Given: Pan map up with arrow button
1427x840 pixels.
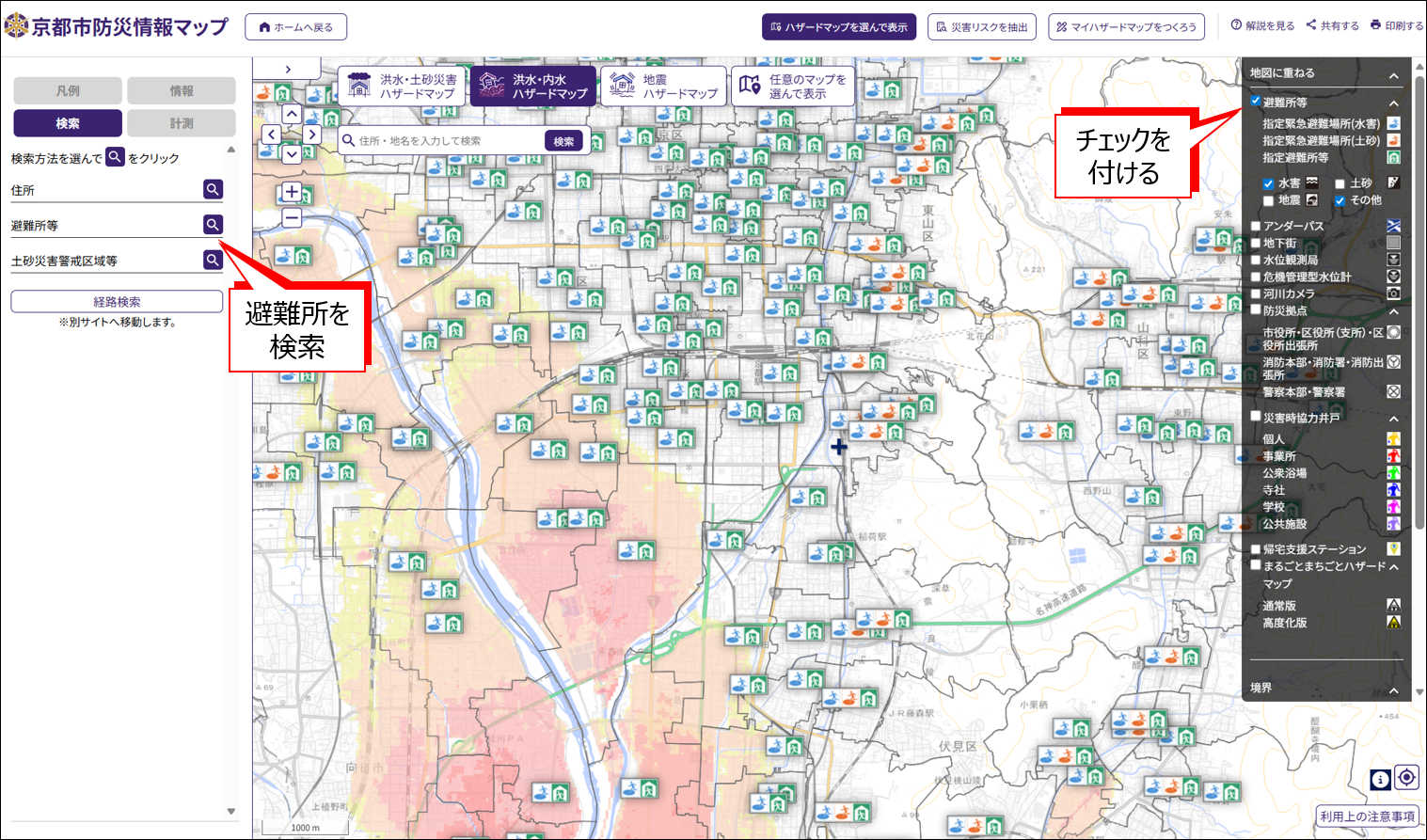Looking at the screenshot, I should pos(292,114).
